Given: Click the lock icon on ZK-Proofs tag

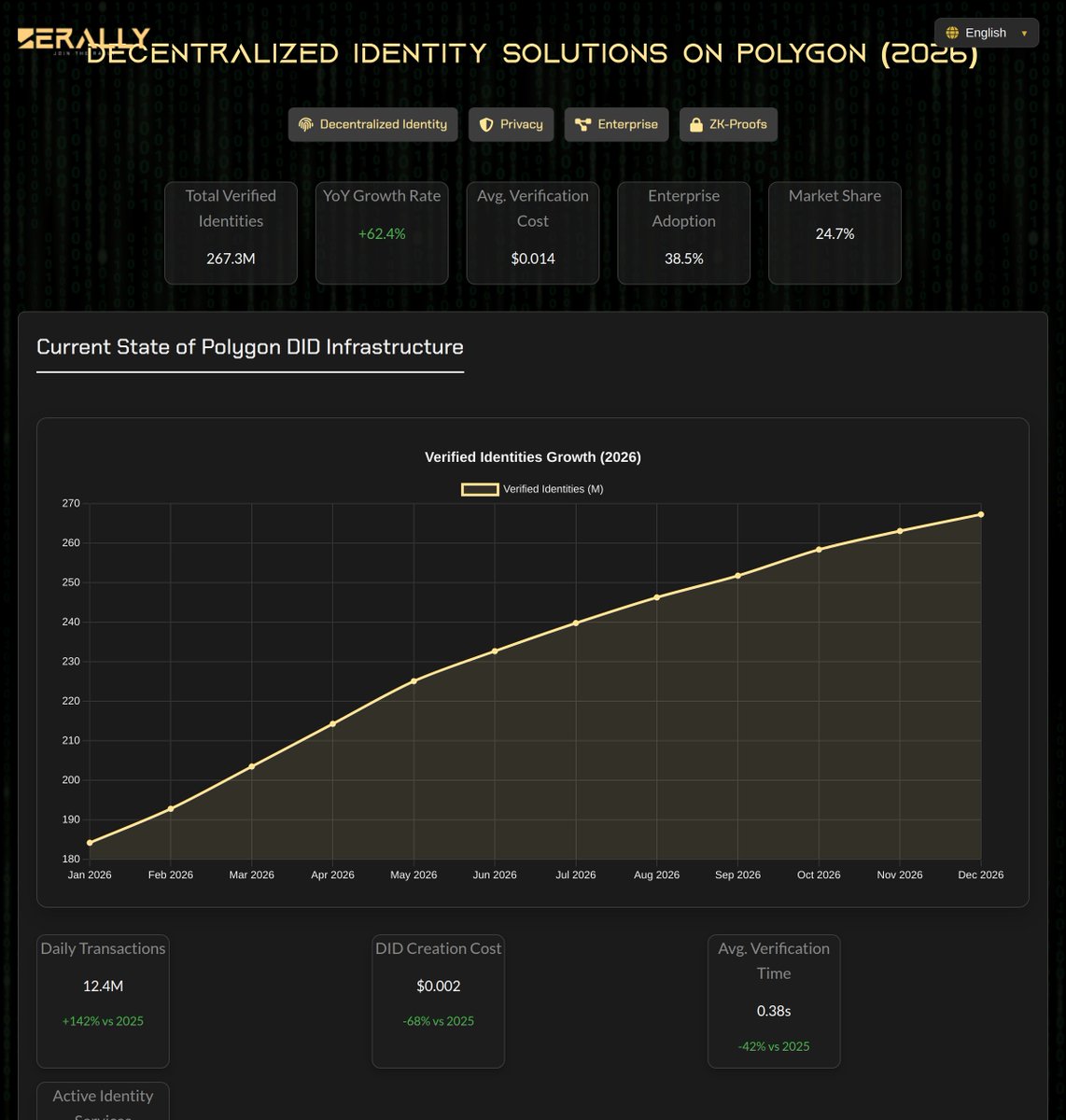Looking at the screenshot, I should tap(696, 124).
